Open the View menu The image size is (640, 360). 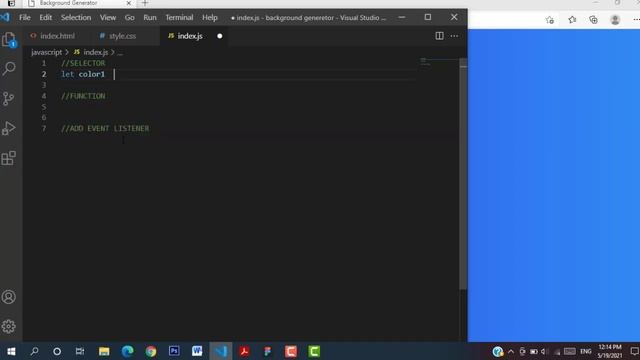click(108, 18)
